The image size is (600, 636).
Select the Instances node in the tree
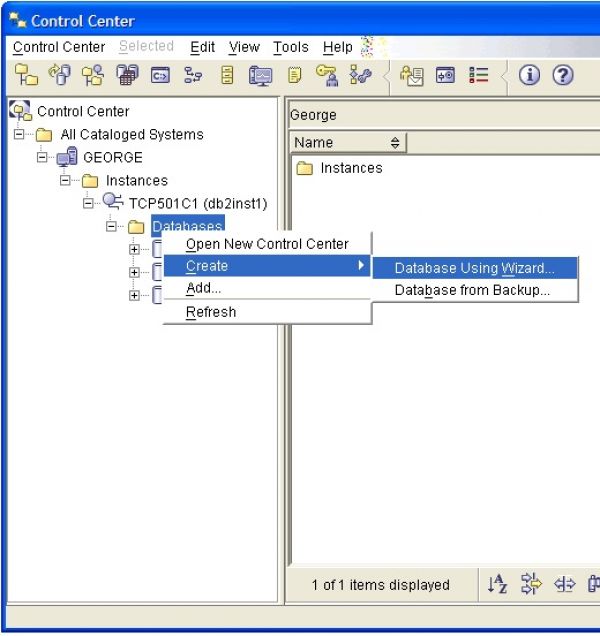pos(137,180)
